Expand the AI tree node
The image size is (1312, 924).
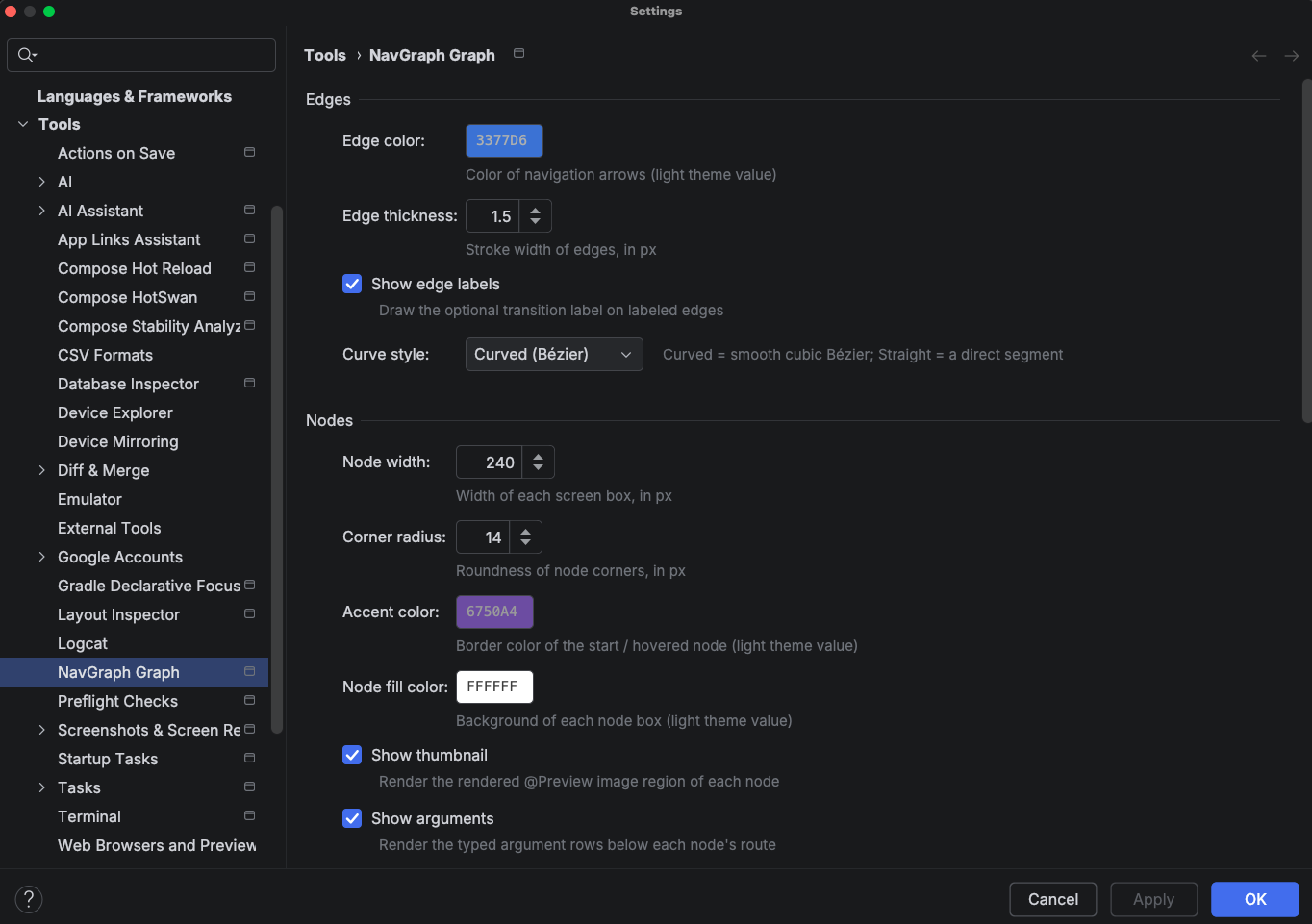41,182
